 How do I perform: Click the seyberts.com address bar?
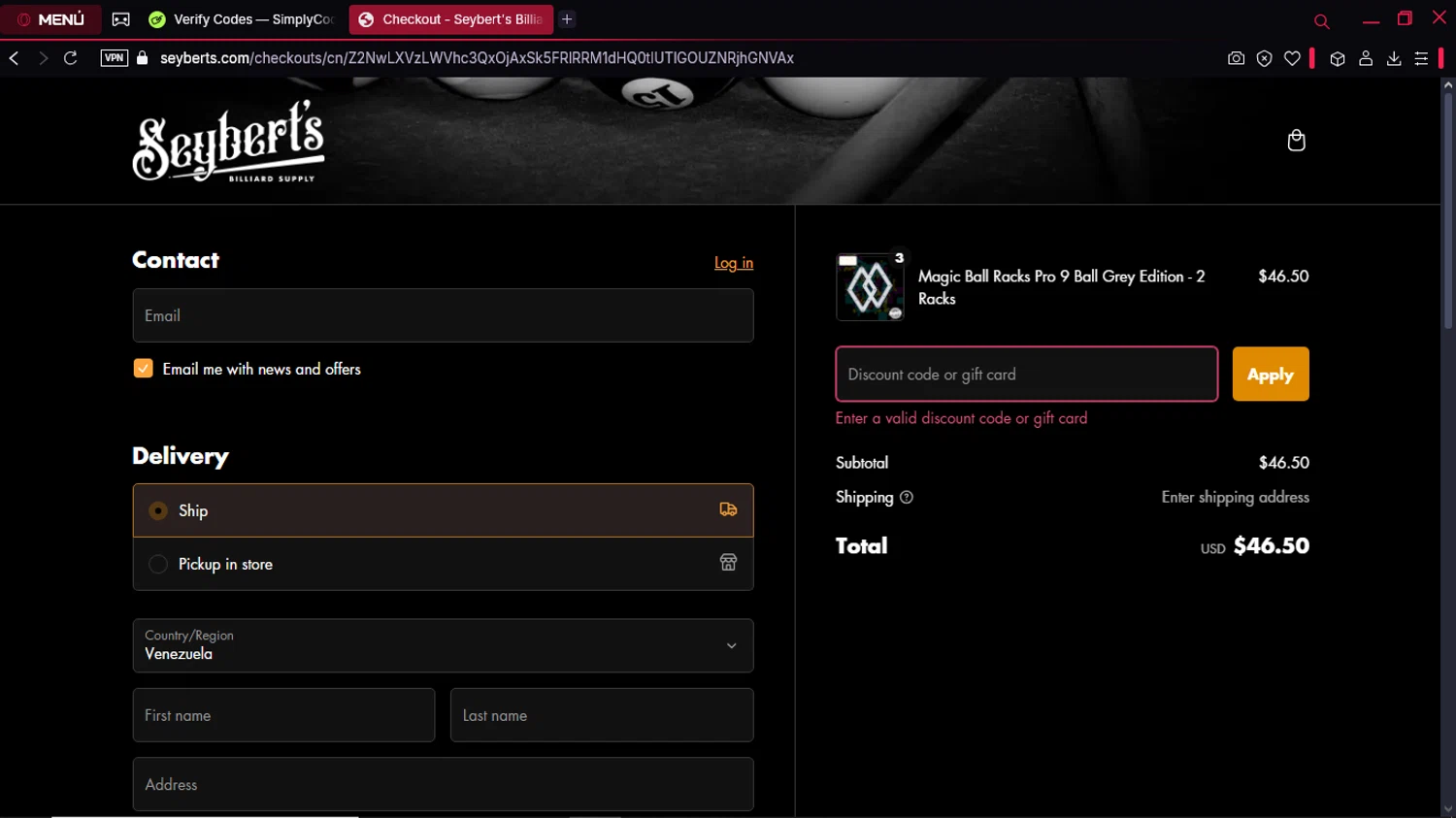point(477,58)
